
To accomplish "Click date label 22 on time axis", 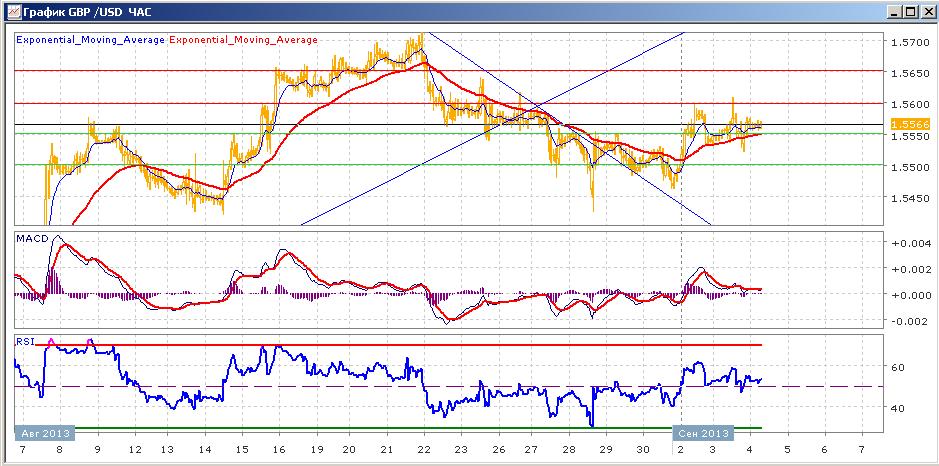I will 424,449.
